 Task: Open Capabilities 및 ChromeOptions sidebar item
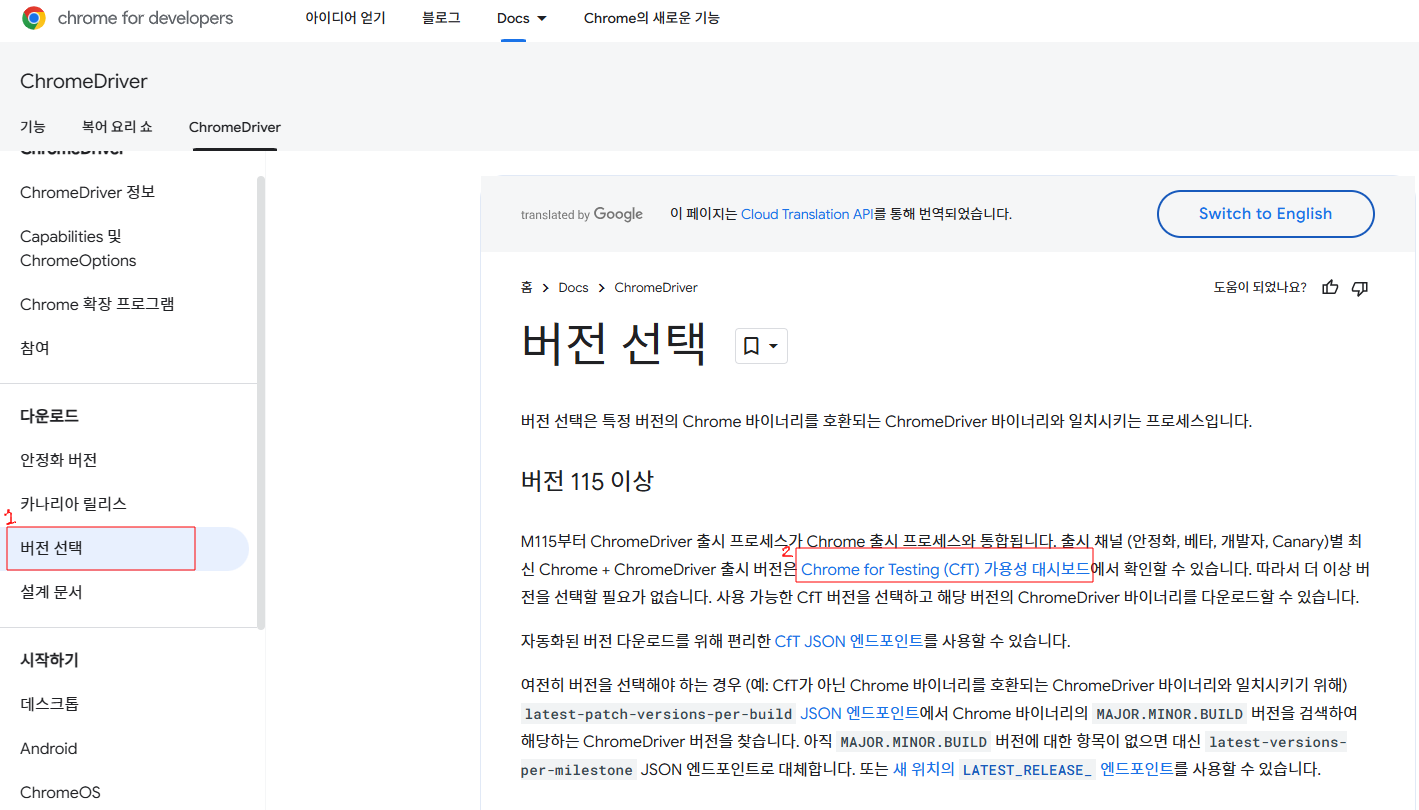[x=78, y=248]
